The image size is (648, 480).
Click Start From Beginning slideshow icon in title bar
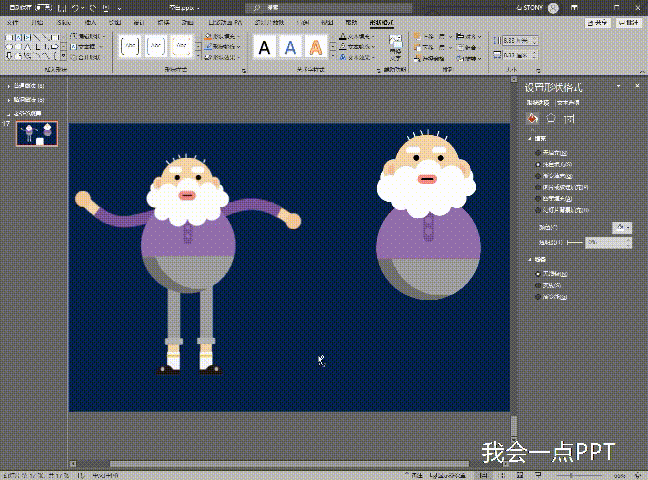point(106,8)
